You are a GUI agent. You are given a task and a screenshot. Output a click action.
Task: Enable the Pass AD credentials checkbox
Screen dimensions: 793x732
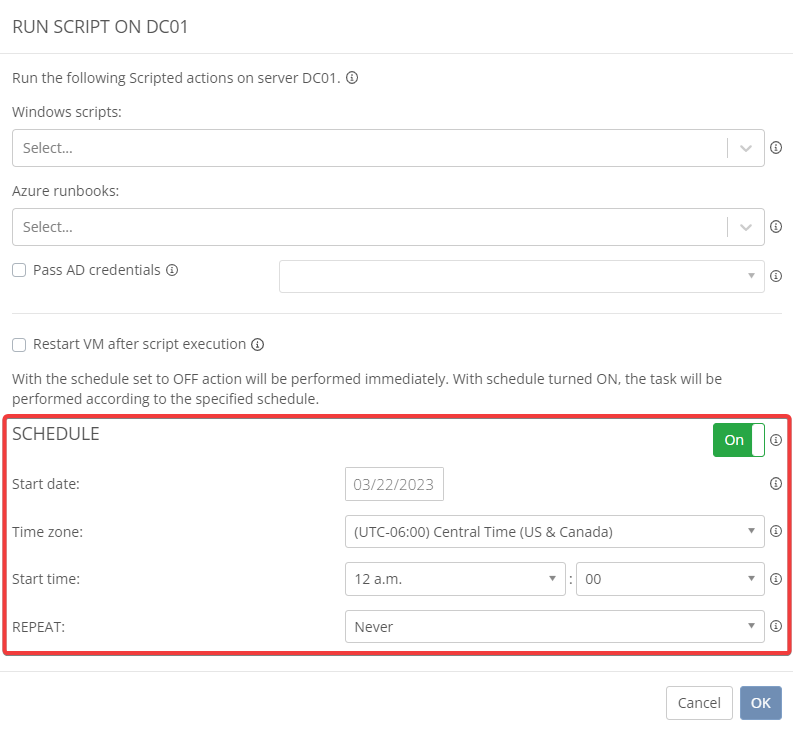[19, 270]
